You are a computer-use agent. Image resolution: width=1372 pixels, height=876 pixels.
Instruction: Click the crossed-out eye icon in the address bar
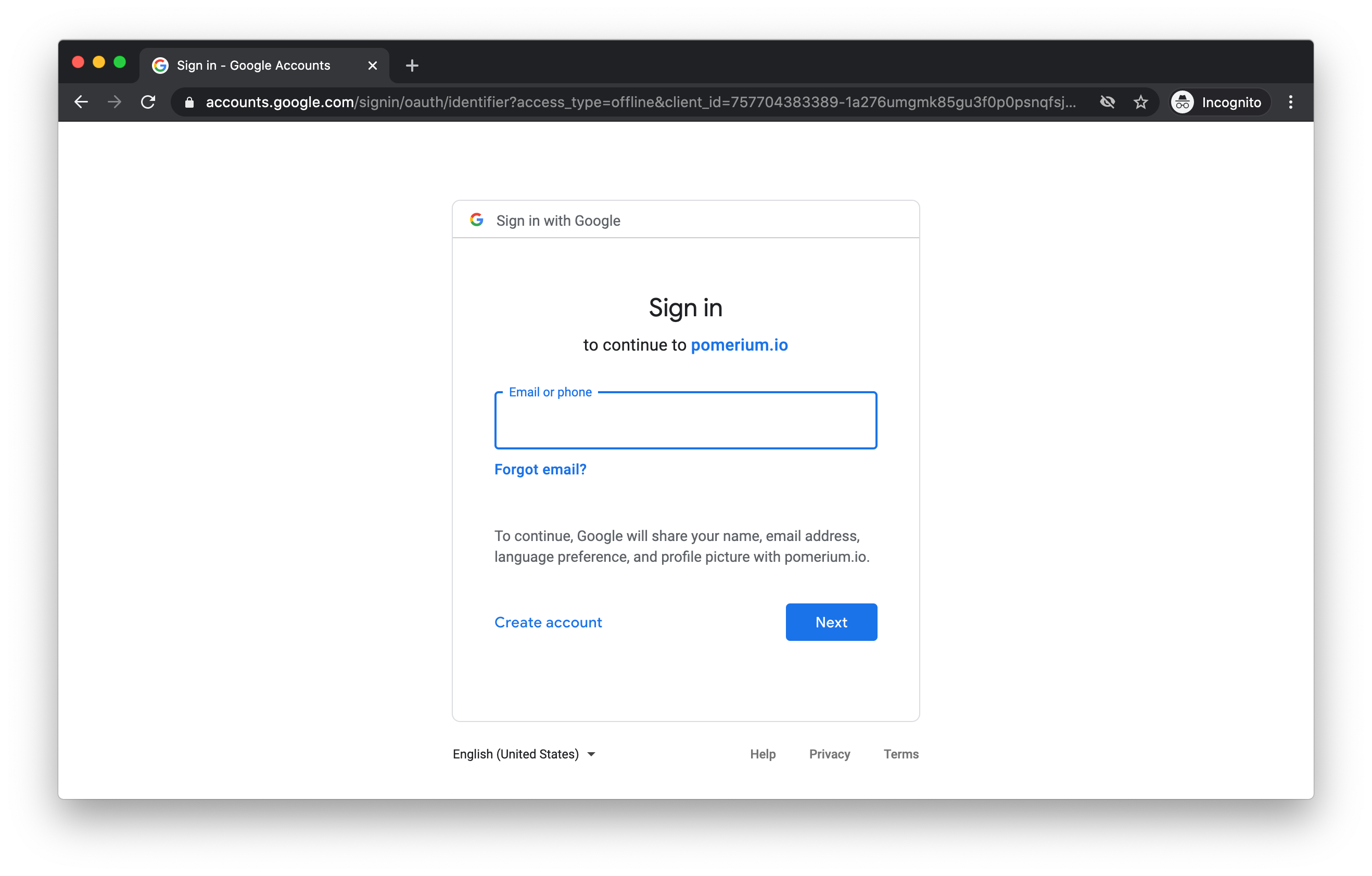click(x=1107, y=102)
